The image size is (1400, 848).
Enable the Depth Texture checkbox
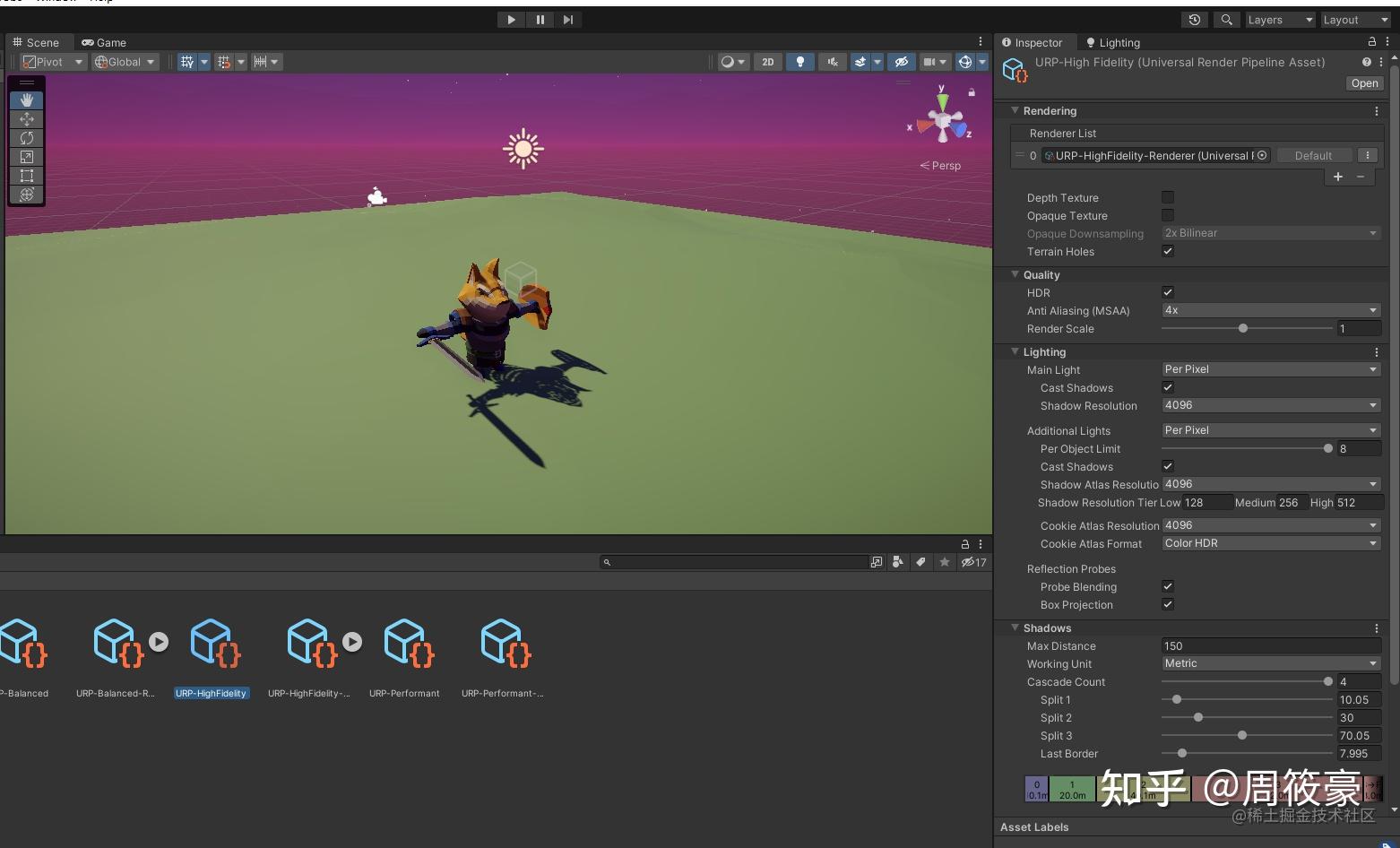pyautogui.click(x=1168, y=197)
